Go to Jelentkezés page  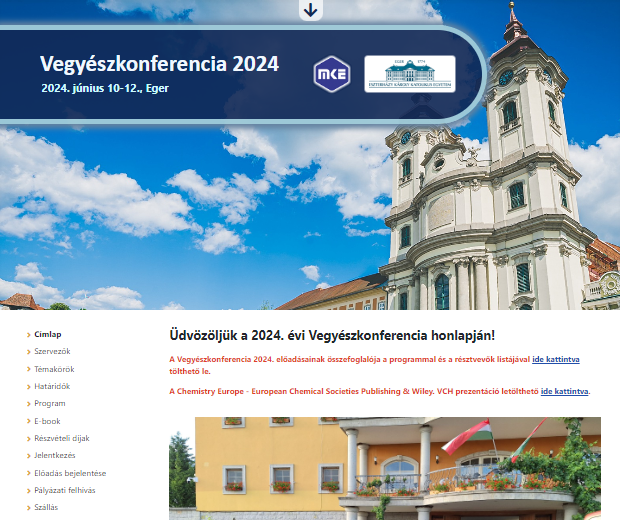click(55, 455)
